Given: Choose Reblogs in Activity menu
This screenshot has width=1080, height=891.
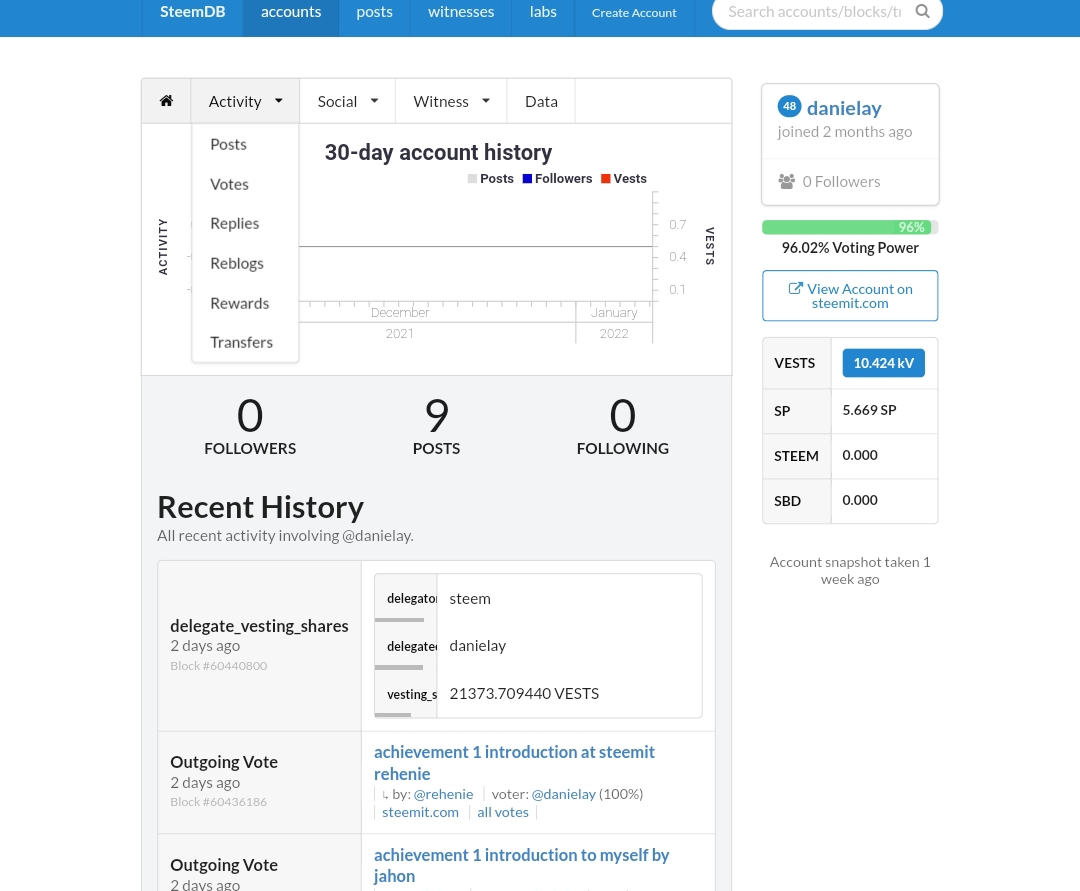Looking at the screenshot, I should (245, 264).
